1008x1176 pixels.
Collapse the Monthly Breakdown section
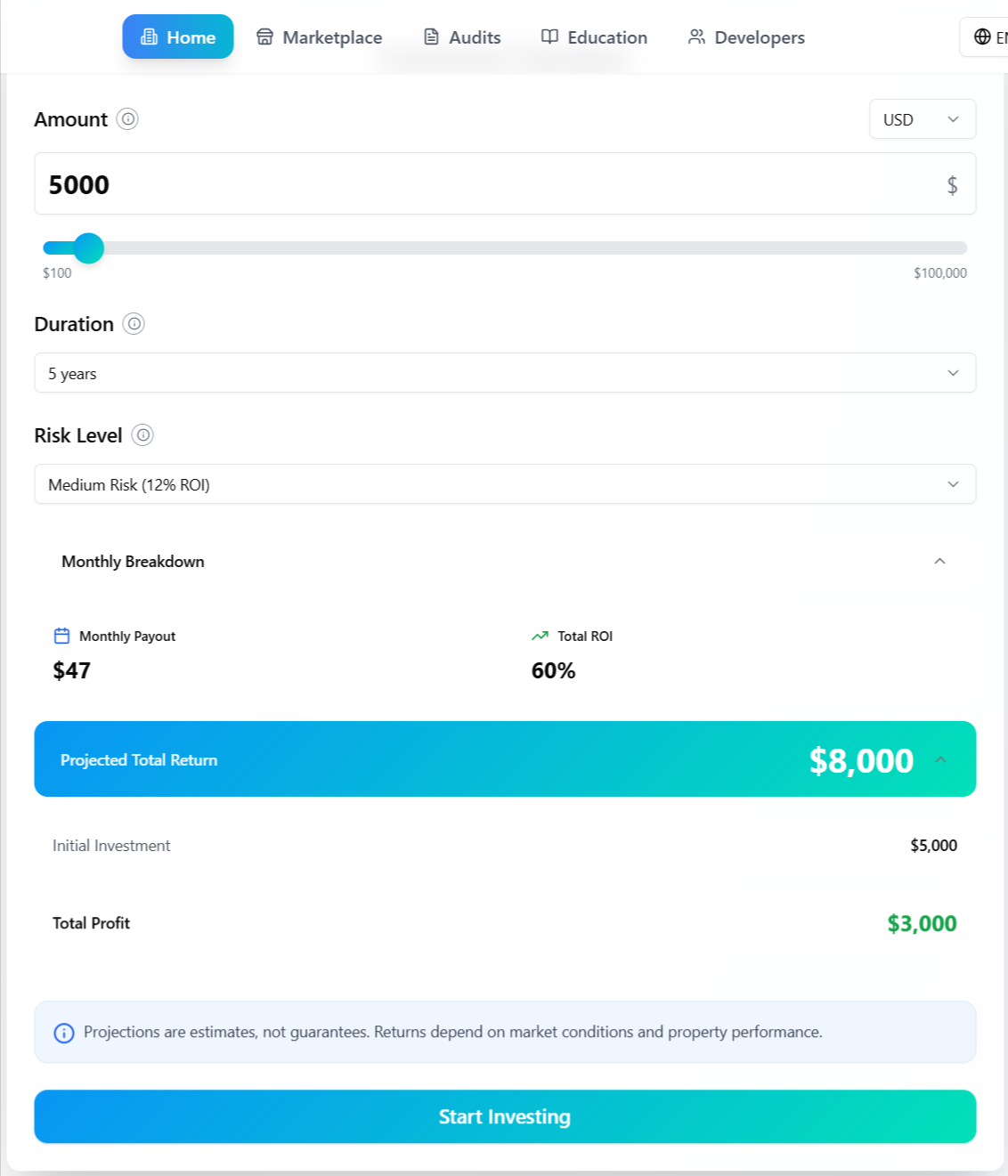tap(939, 562)
